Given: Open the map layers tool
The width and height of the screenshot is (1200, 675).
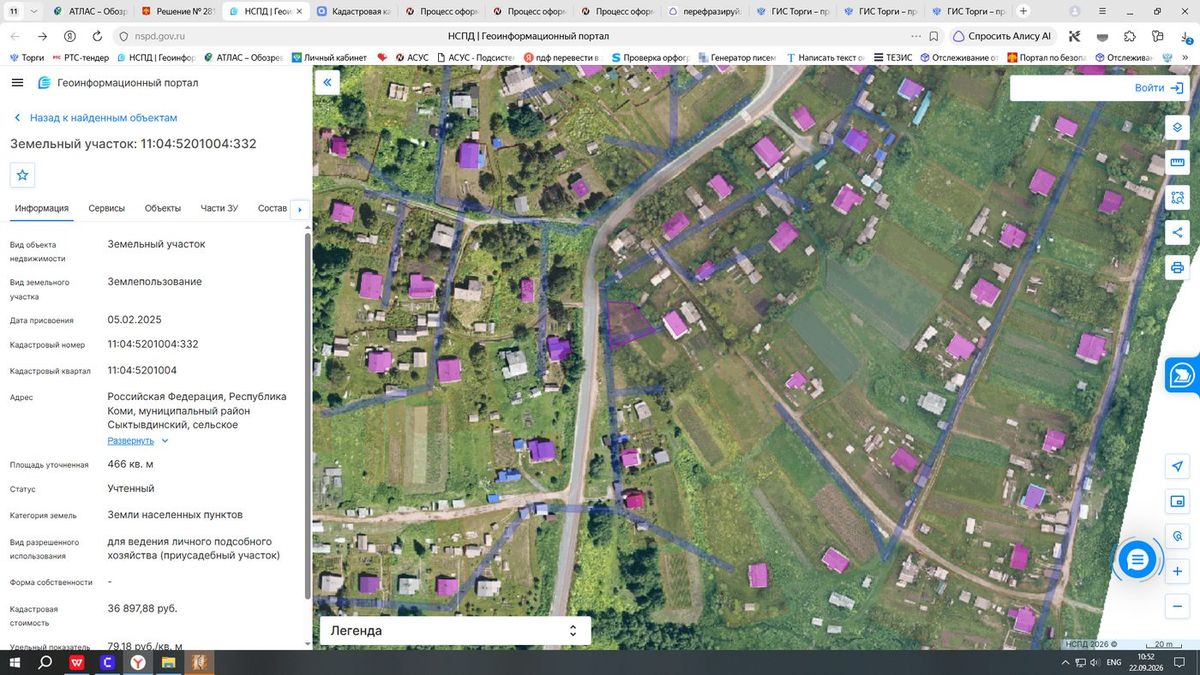Looking at the screenshot, I should 1177,128.
